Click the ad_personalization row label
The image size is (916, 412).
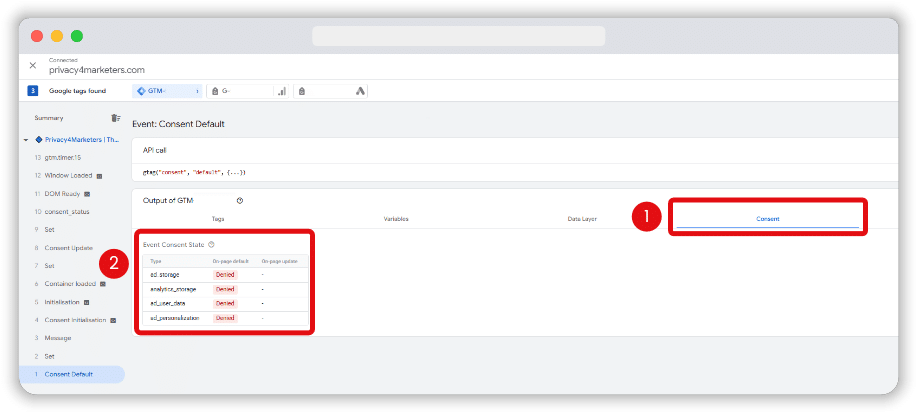pyautogui.click(x=175, y=318)
